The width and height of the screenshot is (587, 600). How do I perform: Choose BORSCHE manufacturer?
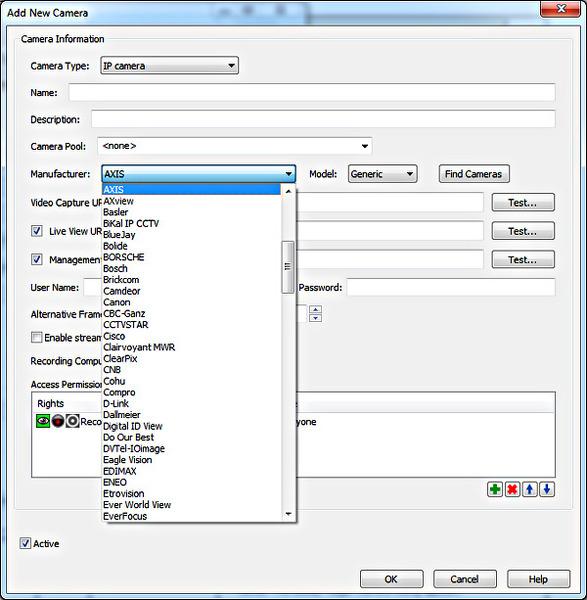191,257
